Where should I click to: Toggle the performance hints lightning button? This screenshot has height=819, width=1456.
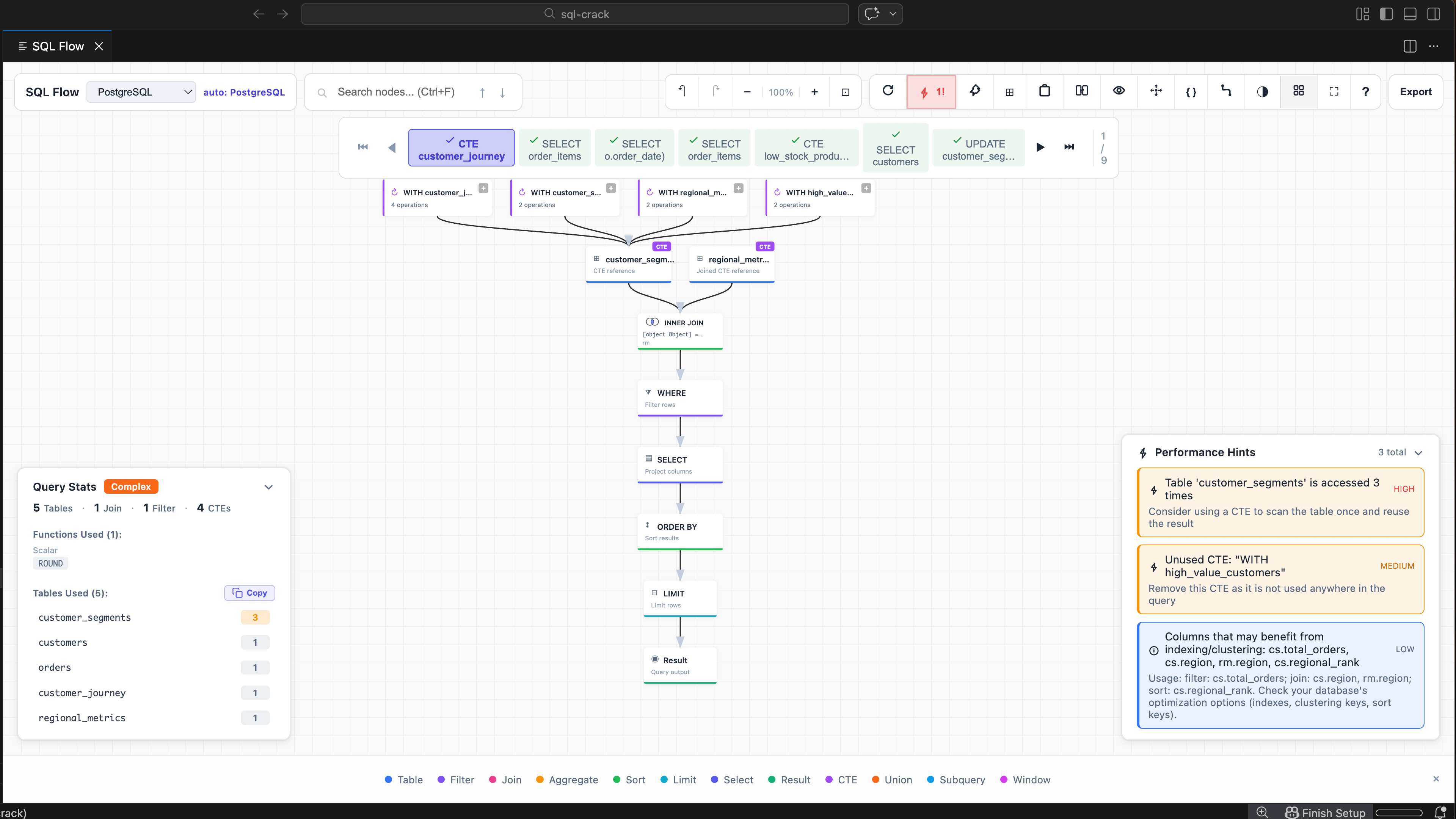tap(931, 91)
